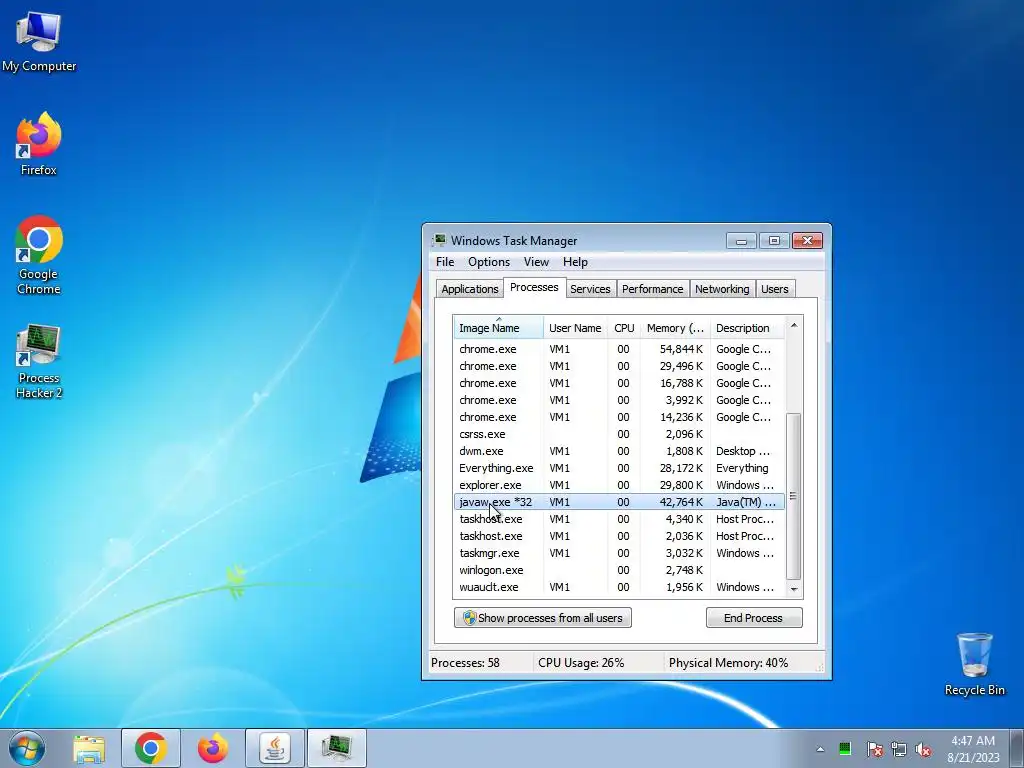The height and width of the screenshot is (768, 1024).
Task: Select the taskmgr.exe process
Action: tap(619, 552)
